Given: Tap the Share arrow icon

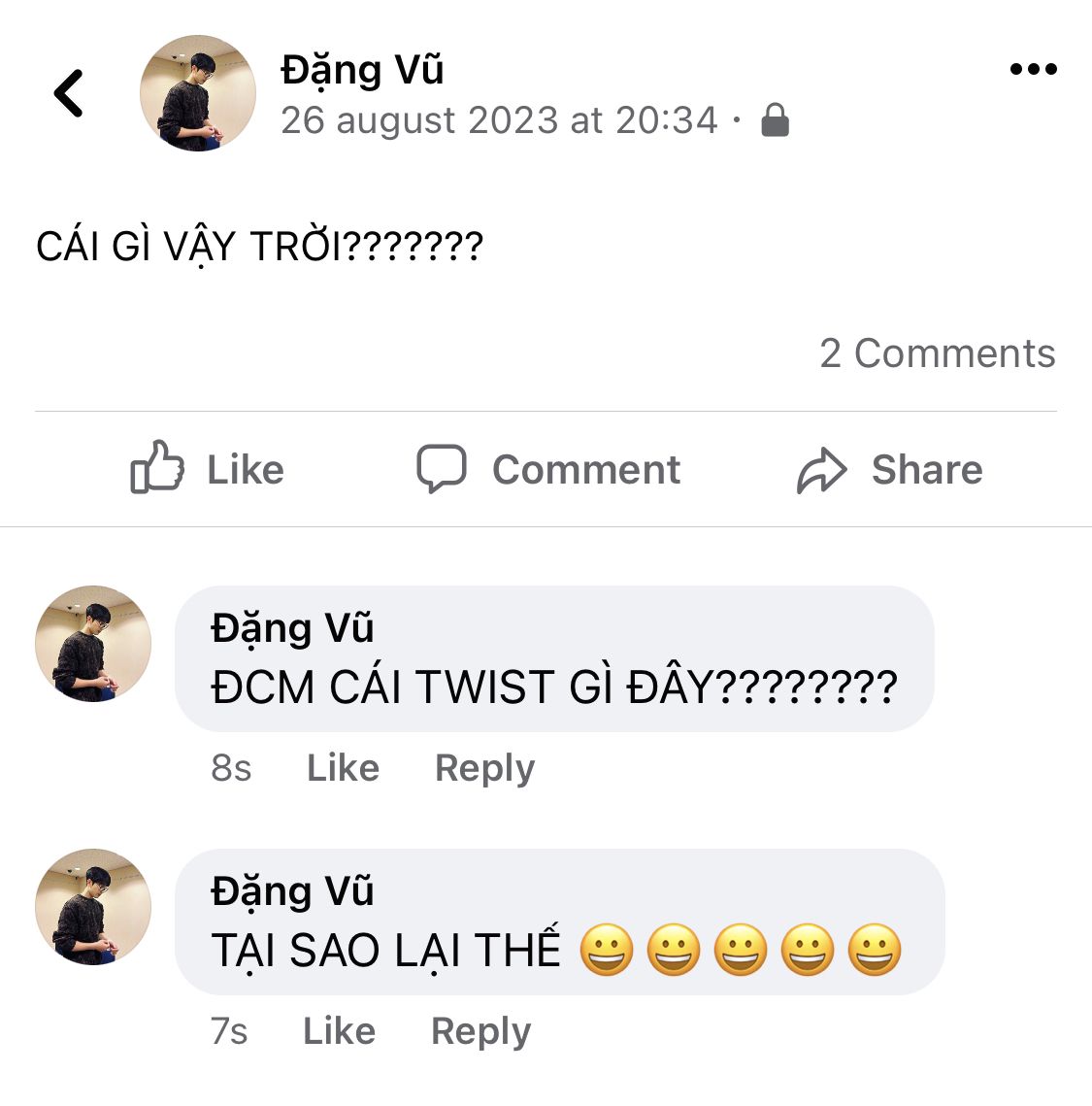Looking at the screenshot, I should click(x=821, y=470).
